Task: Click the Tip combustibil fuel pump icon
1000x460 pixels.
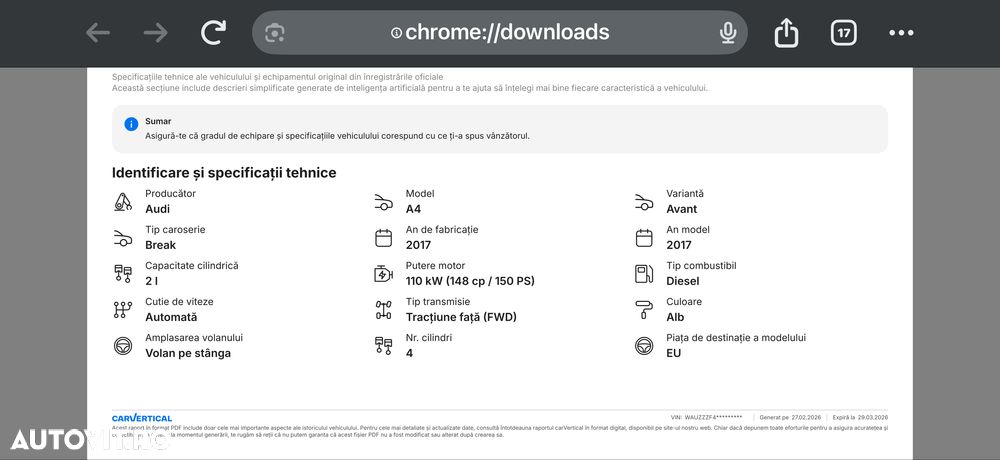Action: tap(644, 274)
